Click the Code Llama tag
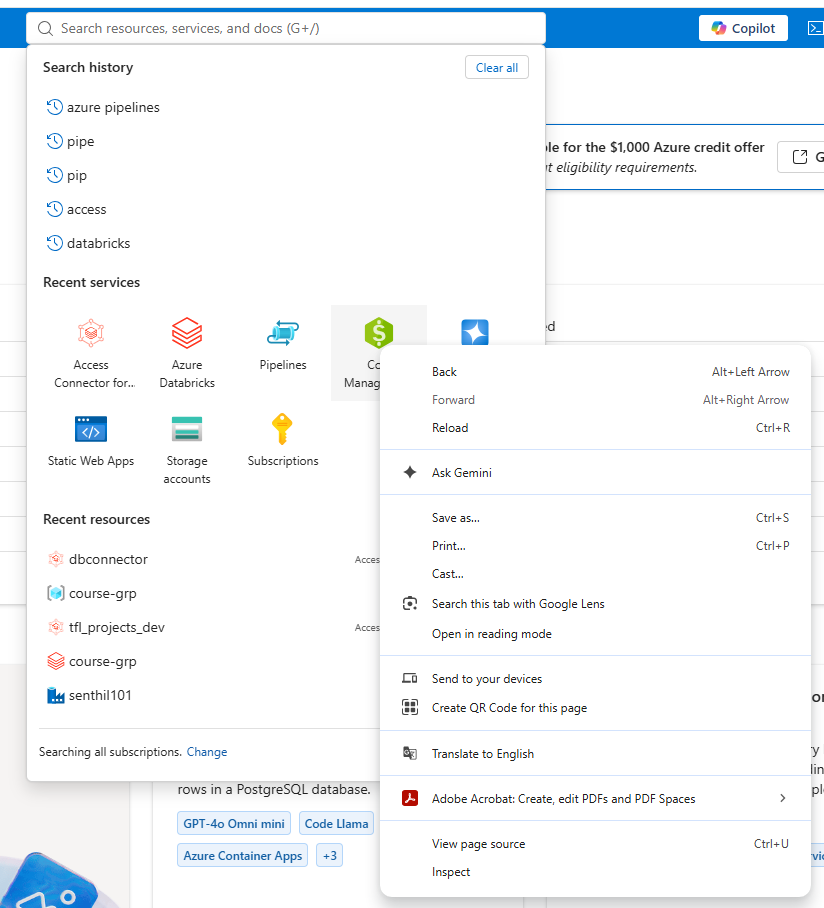The height and width of the screenshot is (908, 824). (x=336, y=823)
